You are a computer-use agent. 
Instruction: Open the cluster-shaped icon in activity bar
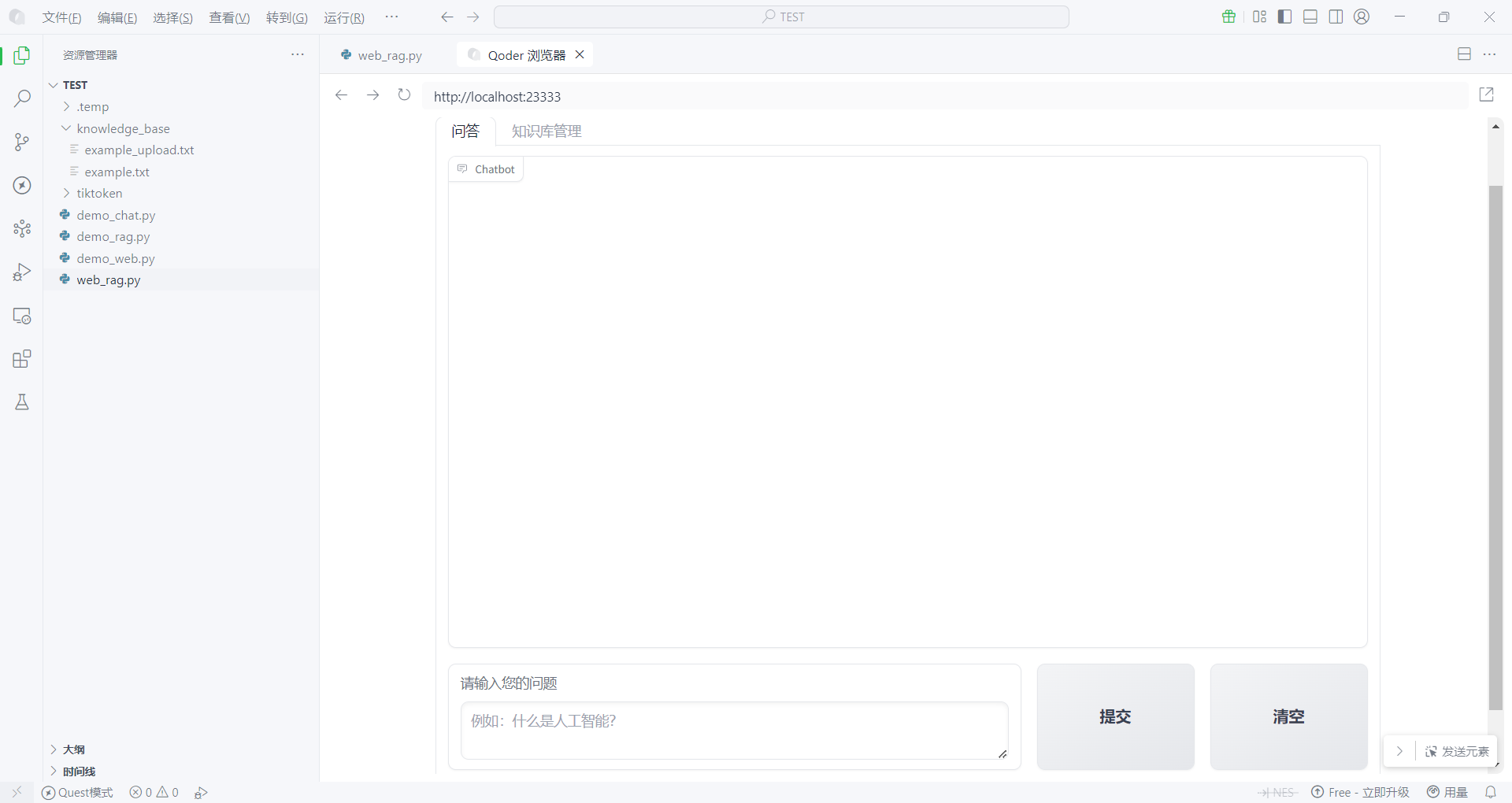[x=22, y=228]
